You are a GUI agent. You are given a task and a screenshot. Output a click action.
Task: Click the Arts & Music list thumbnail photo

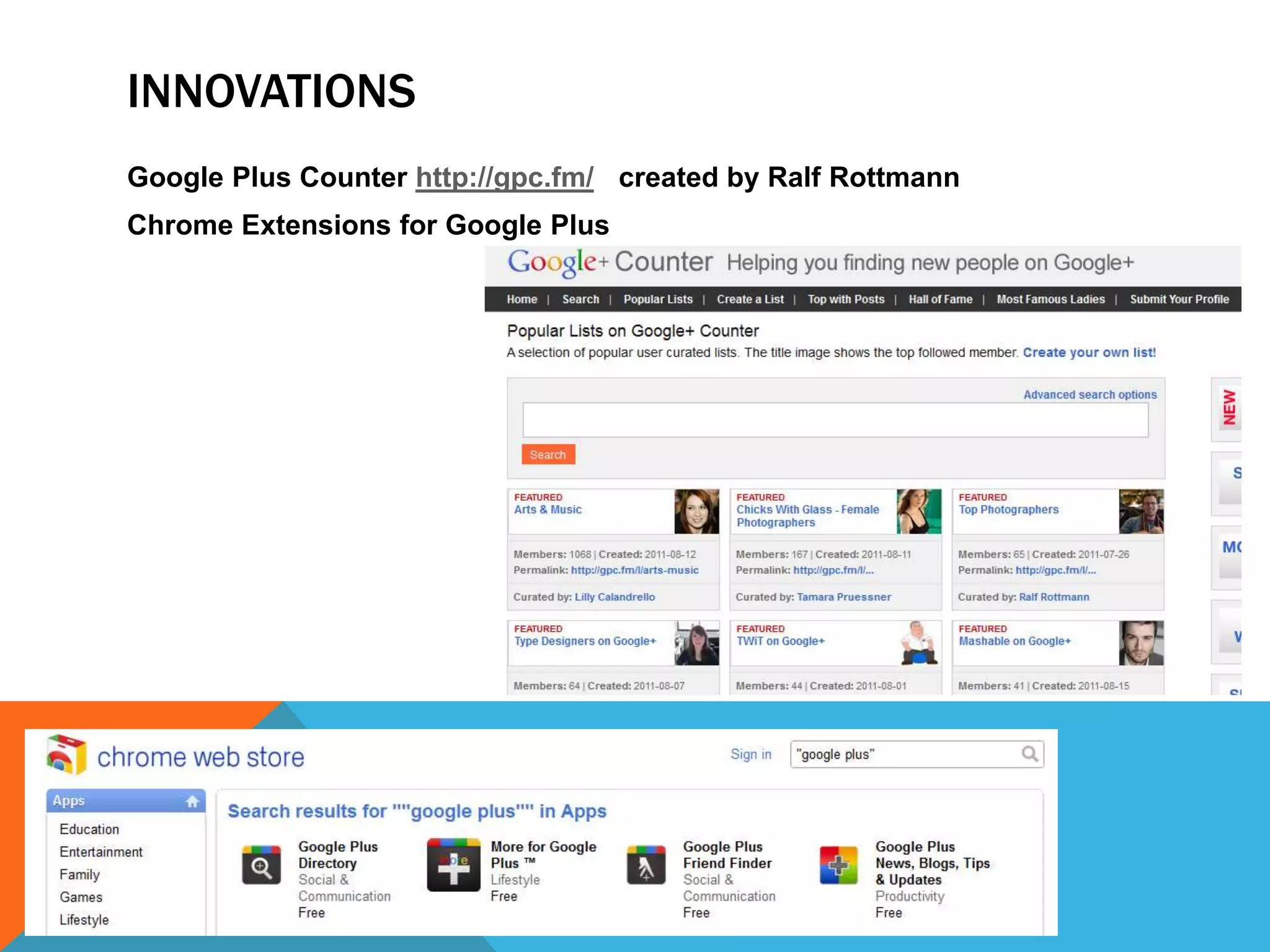(696, 511)
